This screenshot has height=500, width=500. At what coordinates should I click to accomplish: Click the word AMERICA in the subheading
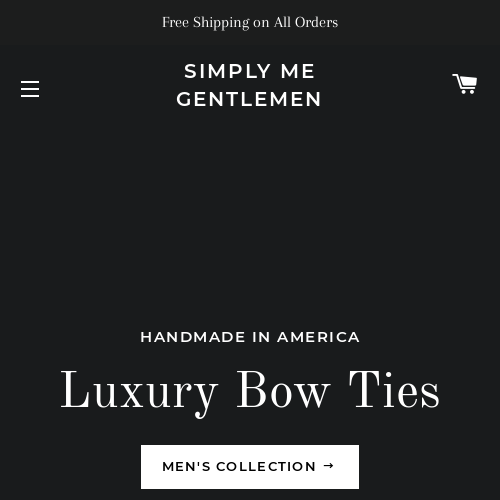click(318, 337)
